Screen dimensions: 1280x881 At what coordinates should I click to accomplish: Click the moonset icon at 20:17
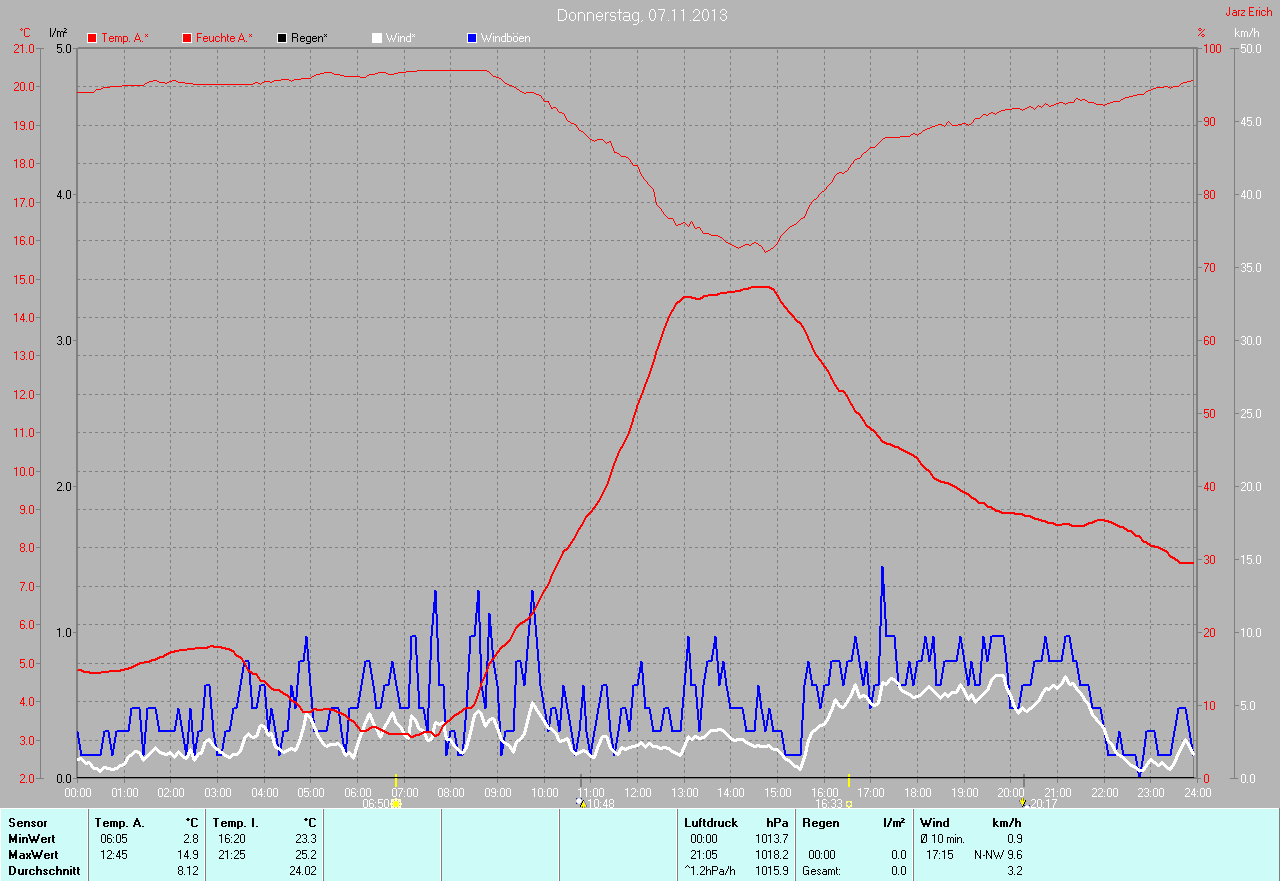(1022, 802)
